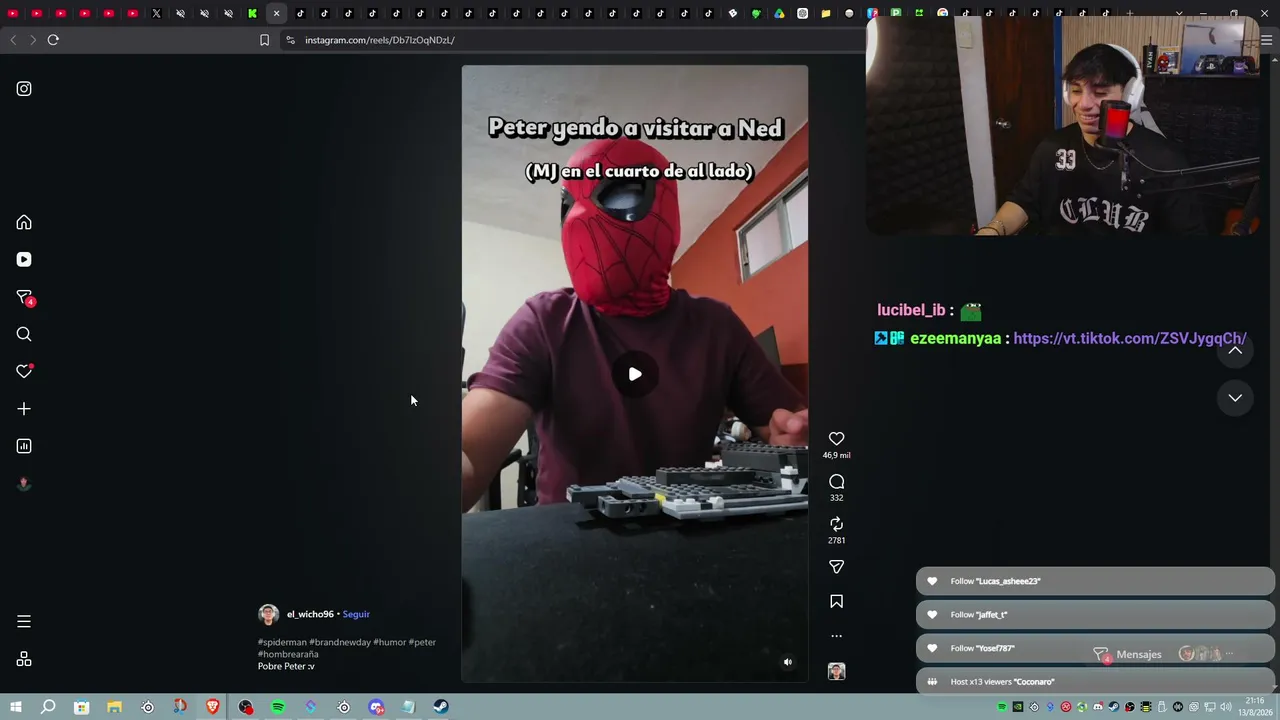Screen dimensions: 1280x720
Task: Go to the previous reel with the up chevron
Action: [x=1235, y=350]
